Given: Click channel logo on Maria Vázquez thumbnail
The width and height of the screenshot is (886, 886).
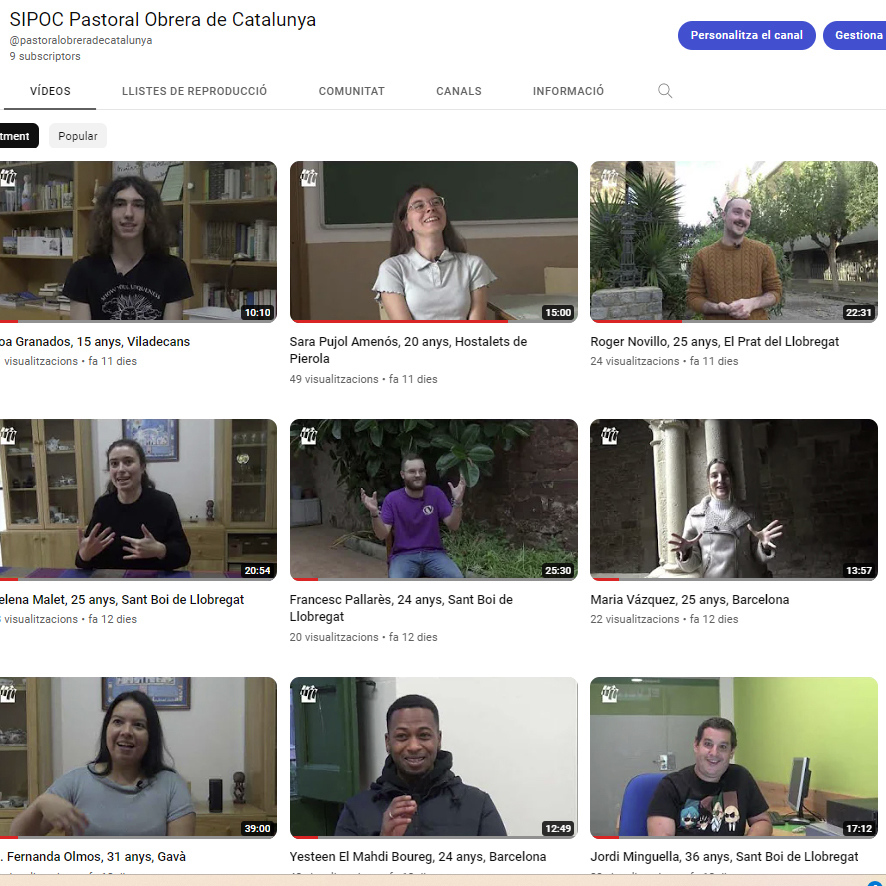Looking at the screenshot, I should 609,437.
